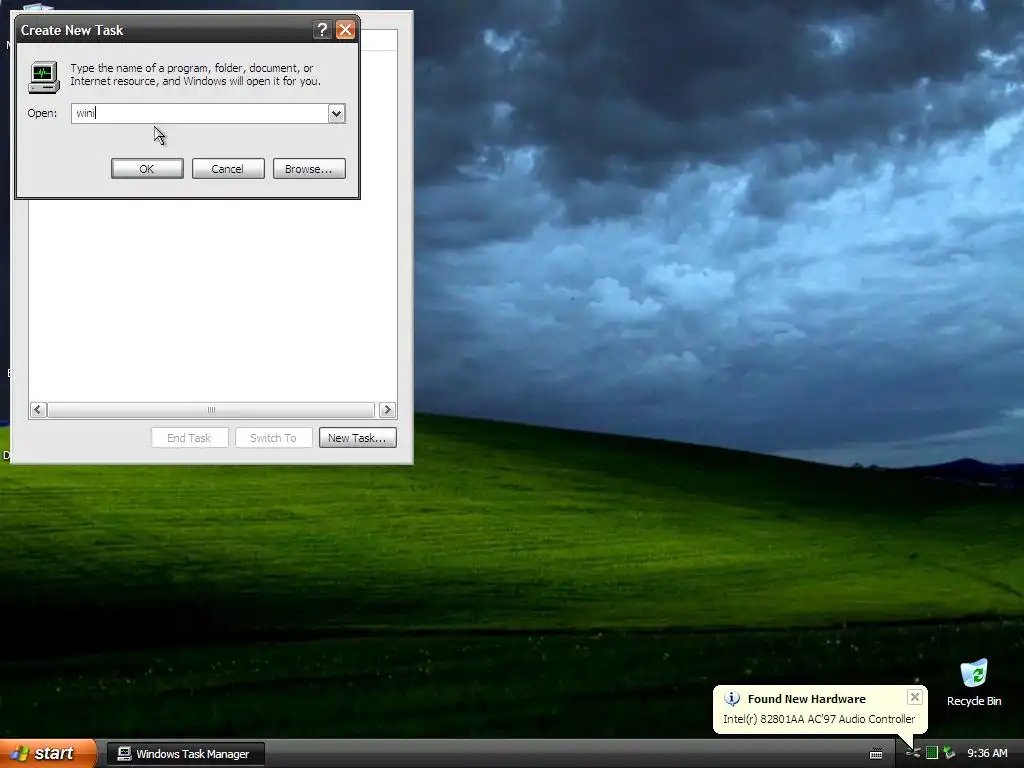This screenshot has height=768, width=1024.
Task: Focus the Open text field containing 'wini'
Action: coord(200,114)
